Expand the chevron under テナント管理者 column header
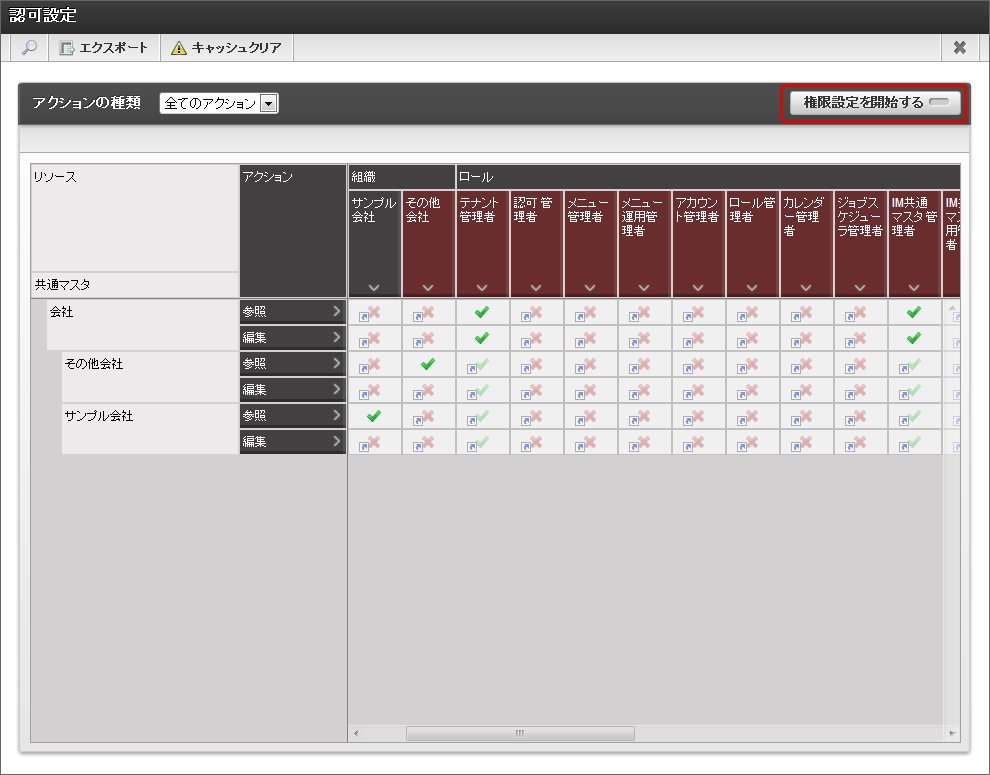Image resolution: width=990 pixels, height=775 pixels. click(x=482, y=288)
